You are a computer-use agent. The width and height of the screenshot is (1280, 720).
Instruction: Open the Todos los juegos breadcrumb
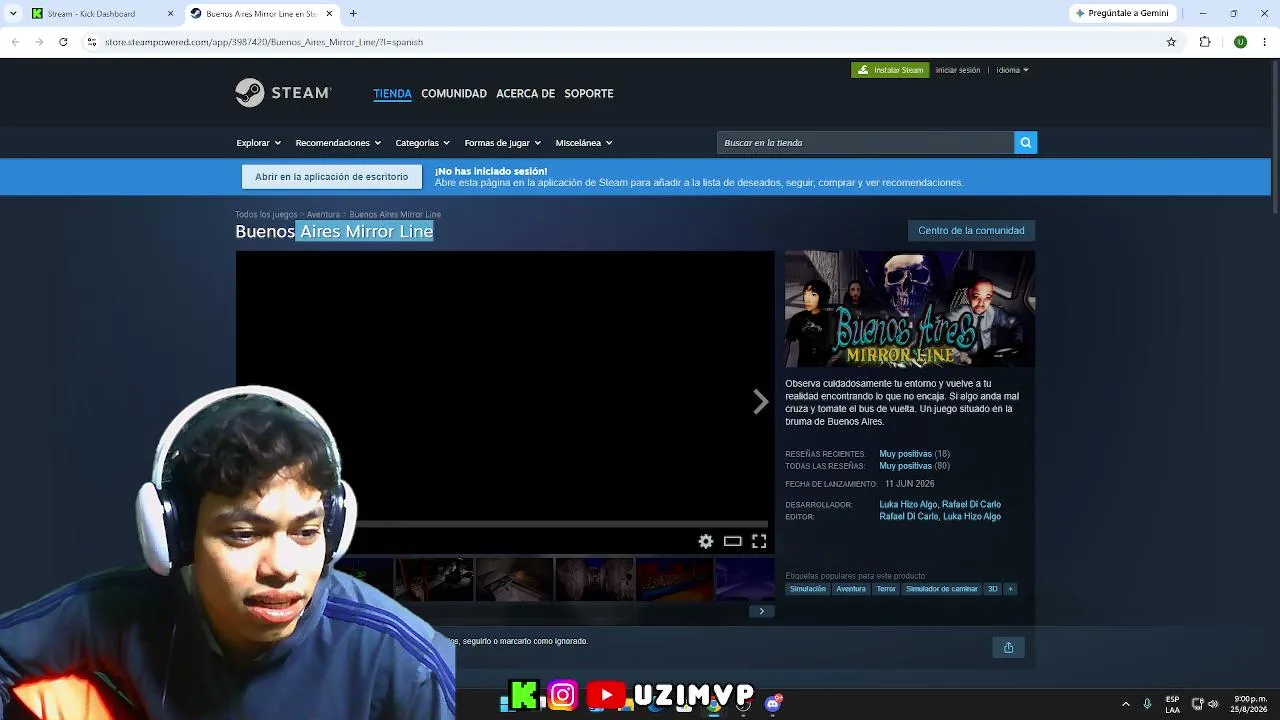tap(266, 214)
